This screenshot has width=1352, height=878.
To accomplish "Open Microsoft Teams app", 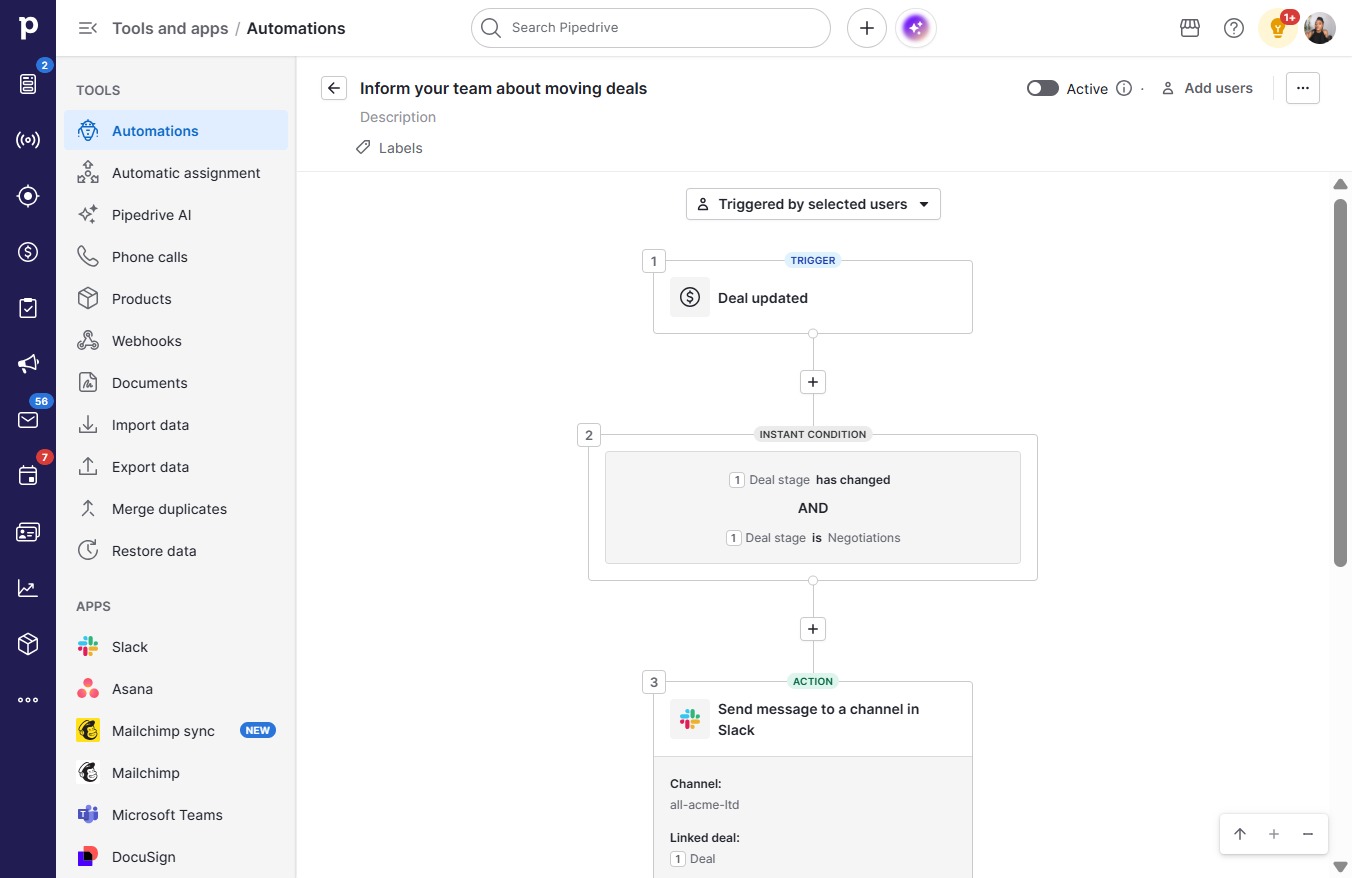I will [176, 815].
